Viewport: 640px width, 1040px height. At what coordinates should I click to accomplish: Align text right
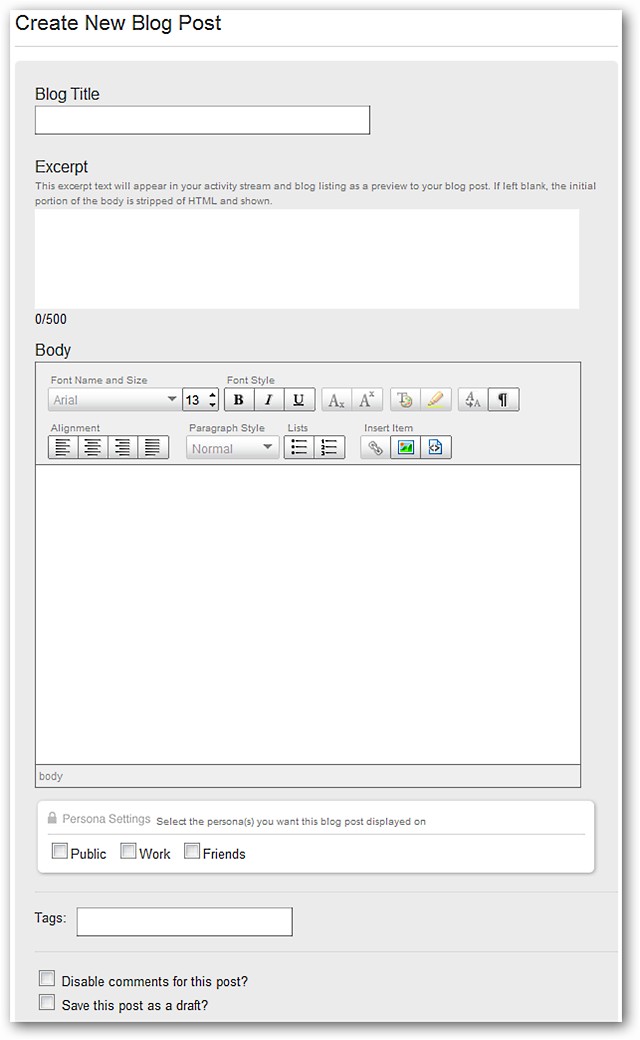point(123,448)
